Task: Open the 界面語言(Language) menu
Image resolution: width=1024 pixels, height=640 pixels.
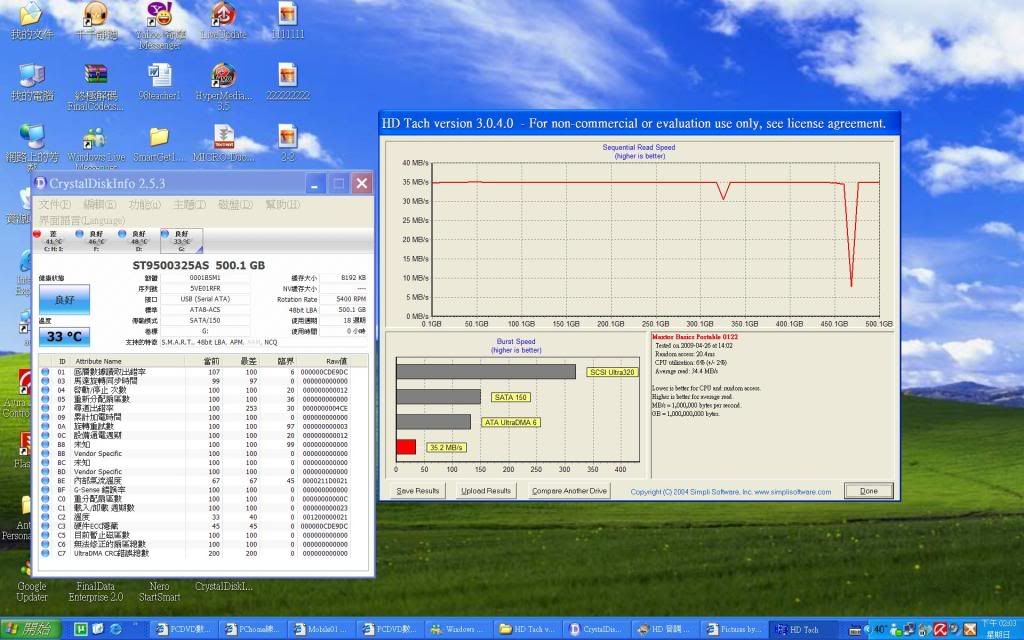Action: point(82,220)
